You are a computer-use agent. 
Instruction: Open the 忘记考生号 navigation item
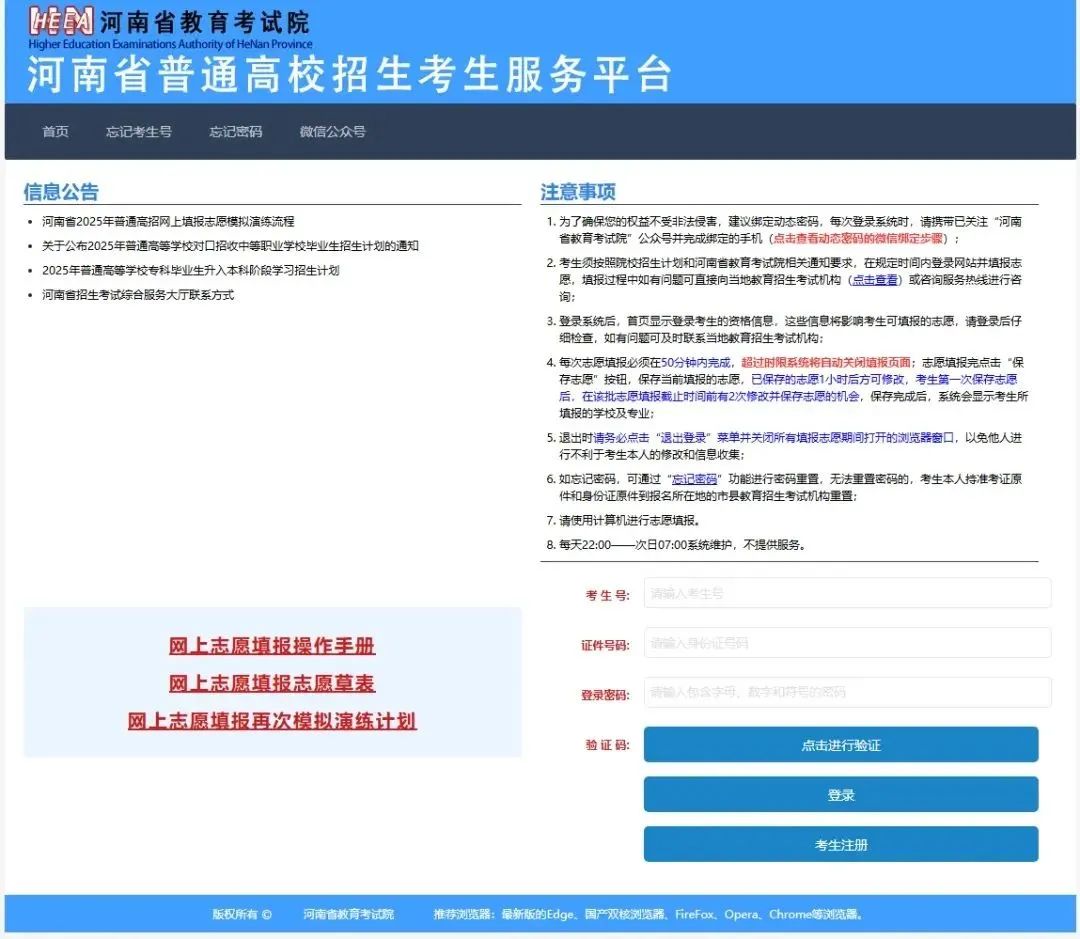(138, 132)
